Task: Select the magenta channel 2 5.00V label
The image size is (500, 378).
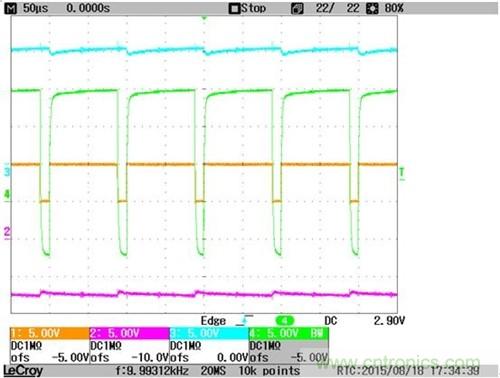Action: (130, 333)
